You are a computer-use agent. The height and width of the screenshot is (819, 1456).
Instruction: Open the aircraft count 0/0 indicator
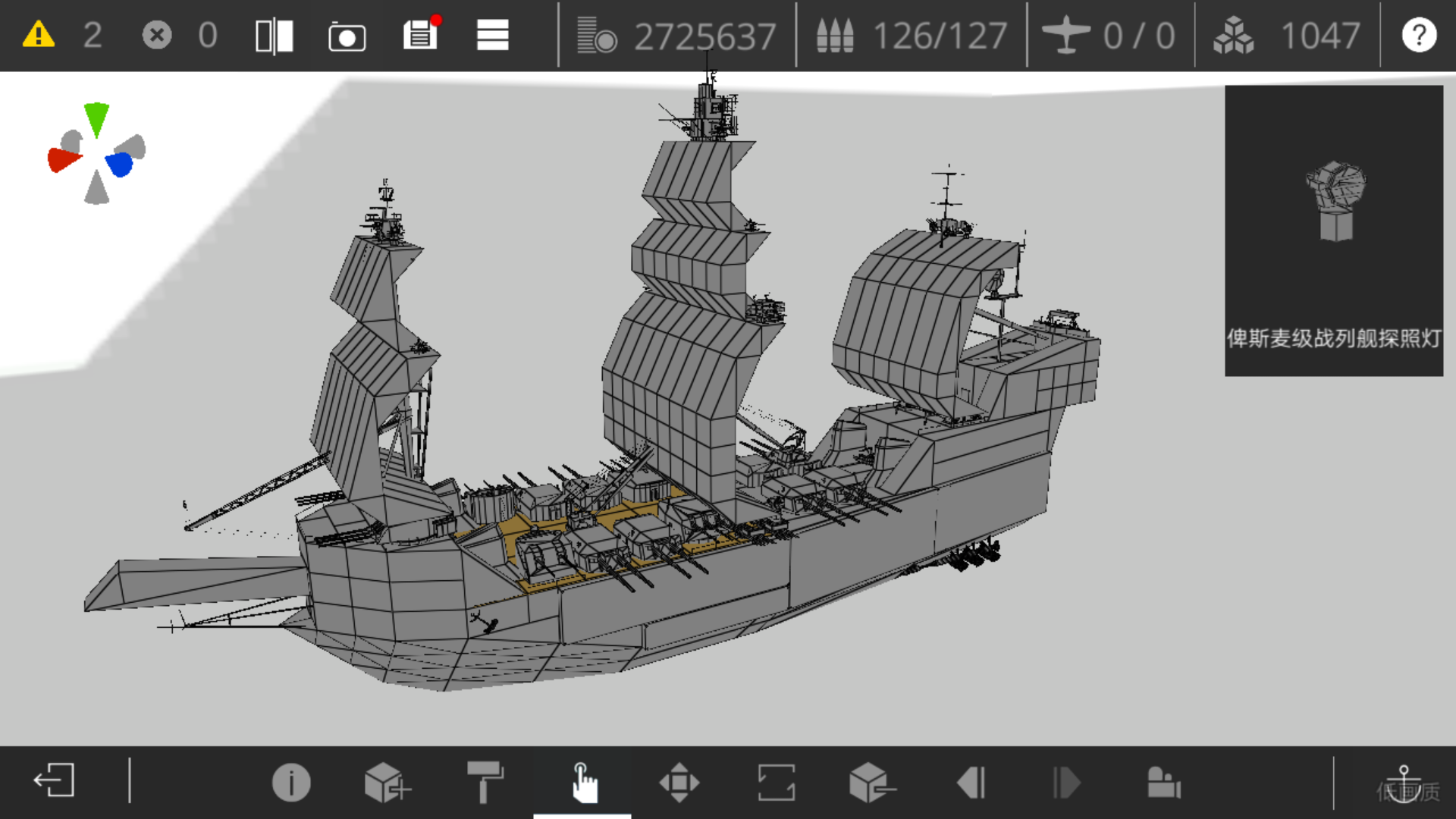pos(1109,36)
